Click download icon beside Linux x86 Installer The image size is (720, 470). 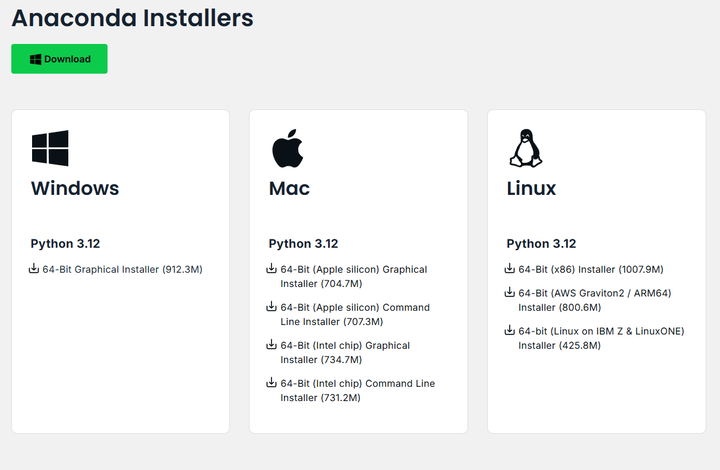(x=510, y=269)
